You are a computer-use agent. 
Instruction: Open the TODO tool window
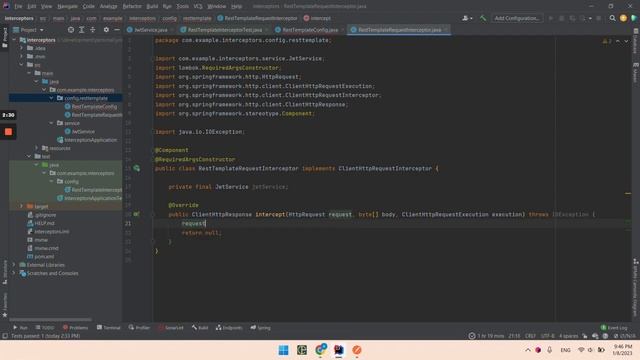45,328
